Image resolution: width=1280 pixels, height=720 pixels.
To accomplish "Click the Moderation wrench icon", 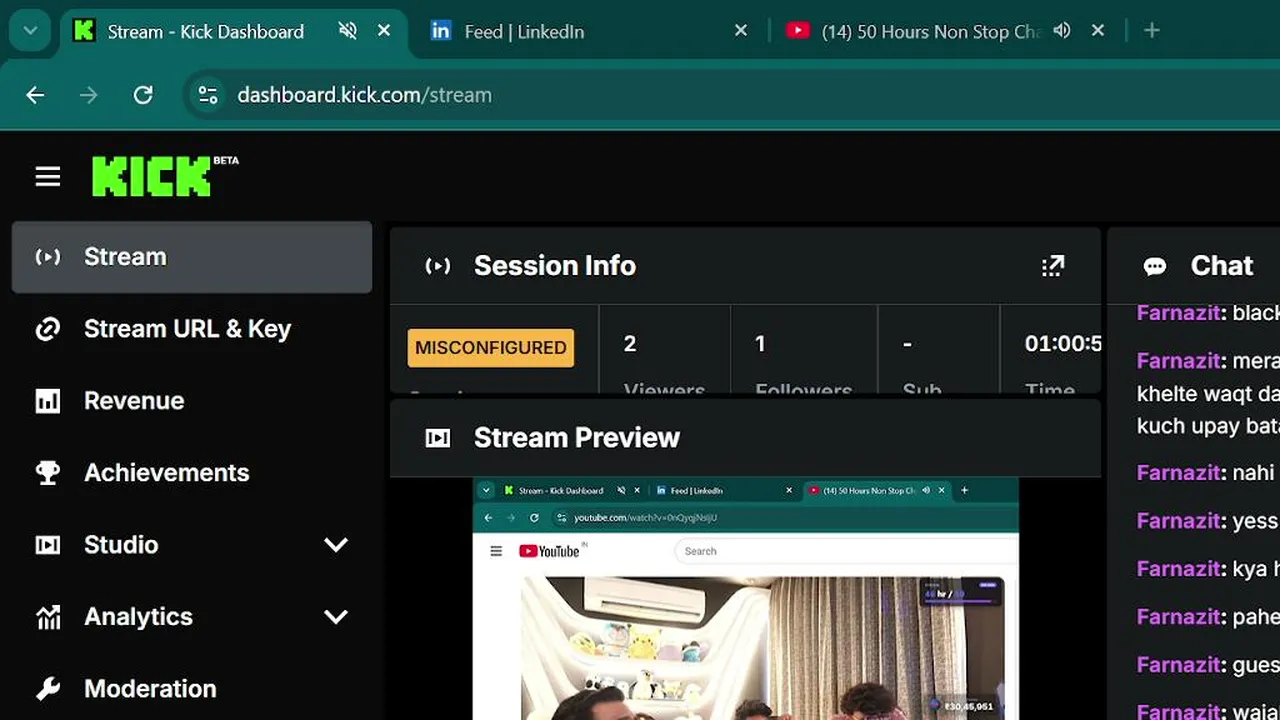I will click(48, 689).
